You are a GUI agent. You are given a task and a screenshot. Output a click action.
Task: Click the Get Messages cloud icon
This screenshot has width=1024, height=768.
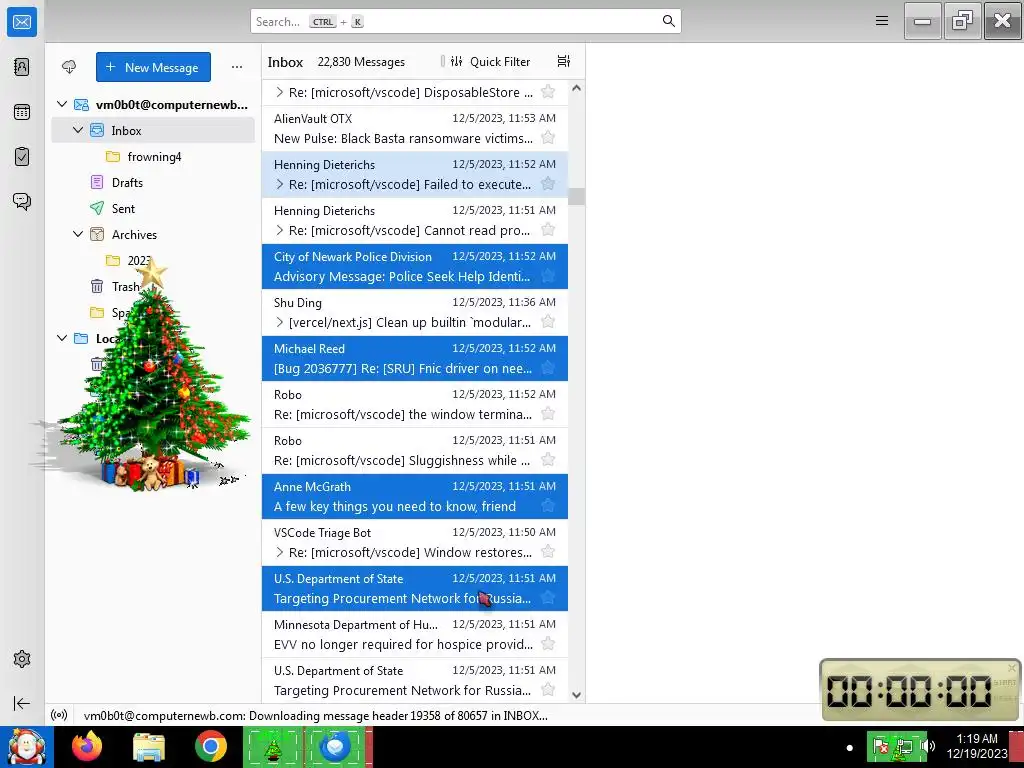pyautogui.click(x=69, y=67)
